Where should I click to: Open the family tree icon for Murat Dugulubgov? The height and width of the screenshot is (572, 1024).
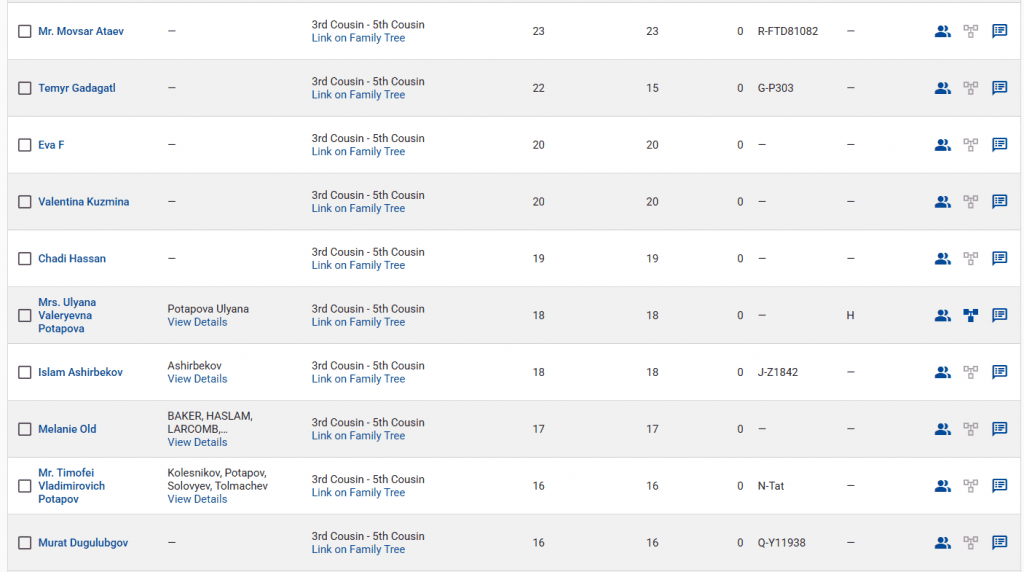(x=970, y=543)
